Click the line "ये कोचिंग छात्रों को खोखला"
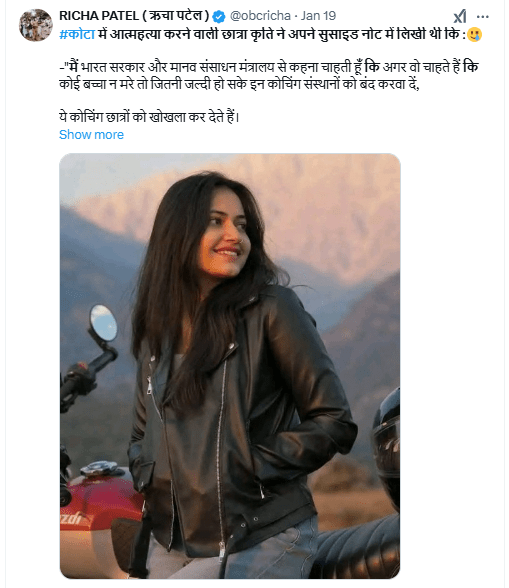Image resolution: width=509 pixels, height=588 pixels. point(149,117)
